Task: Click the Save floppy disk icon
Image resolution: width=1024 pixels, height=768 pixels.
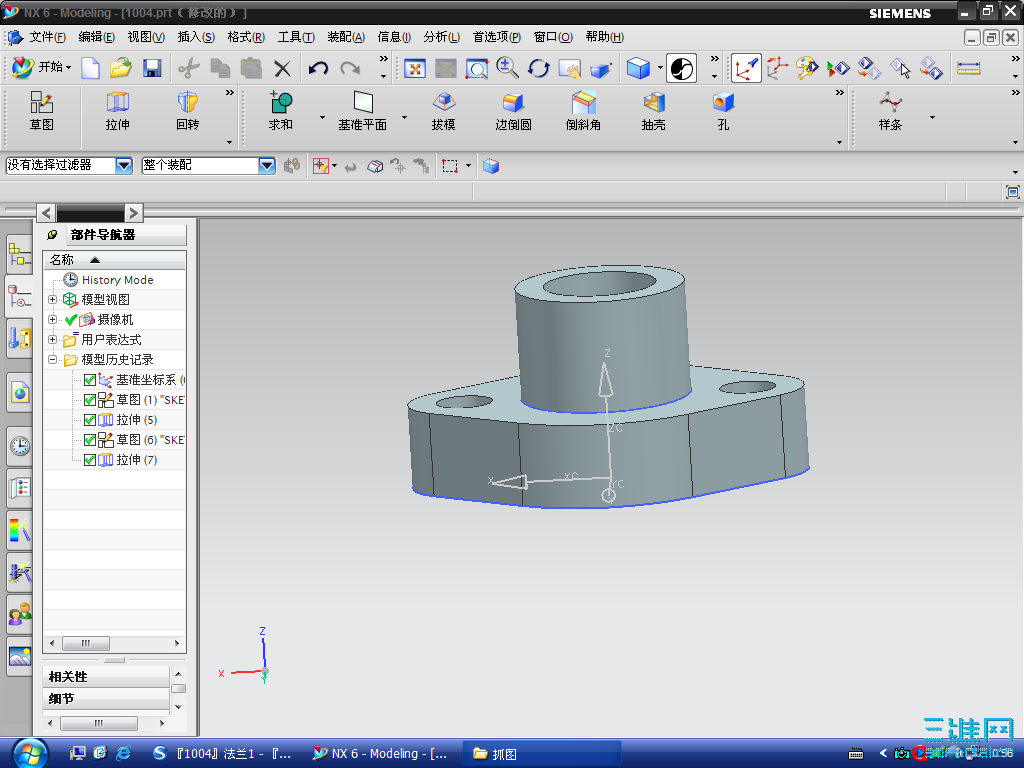Action: 152,68
